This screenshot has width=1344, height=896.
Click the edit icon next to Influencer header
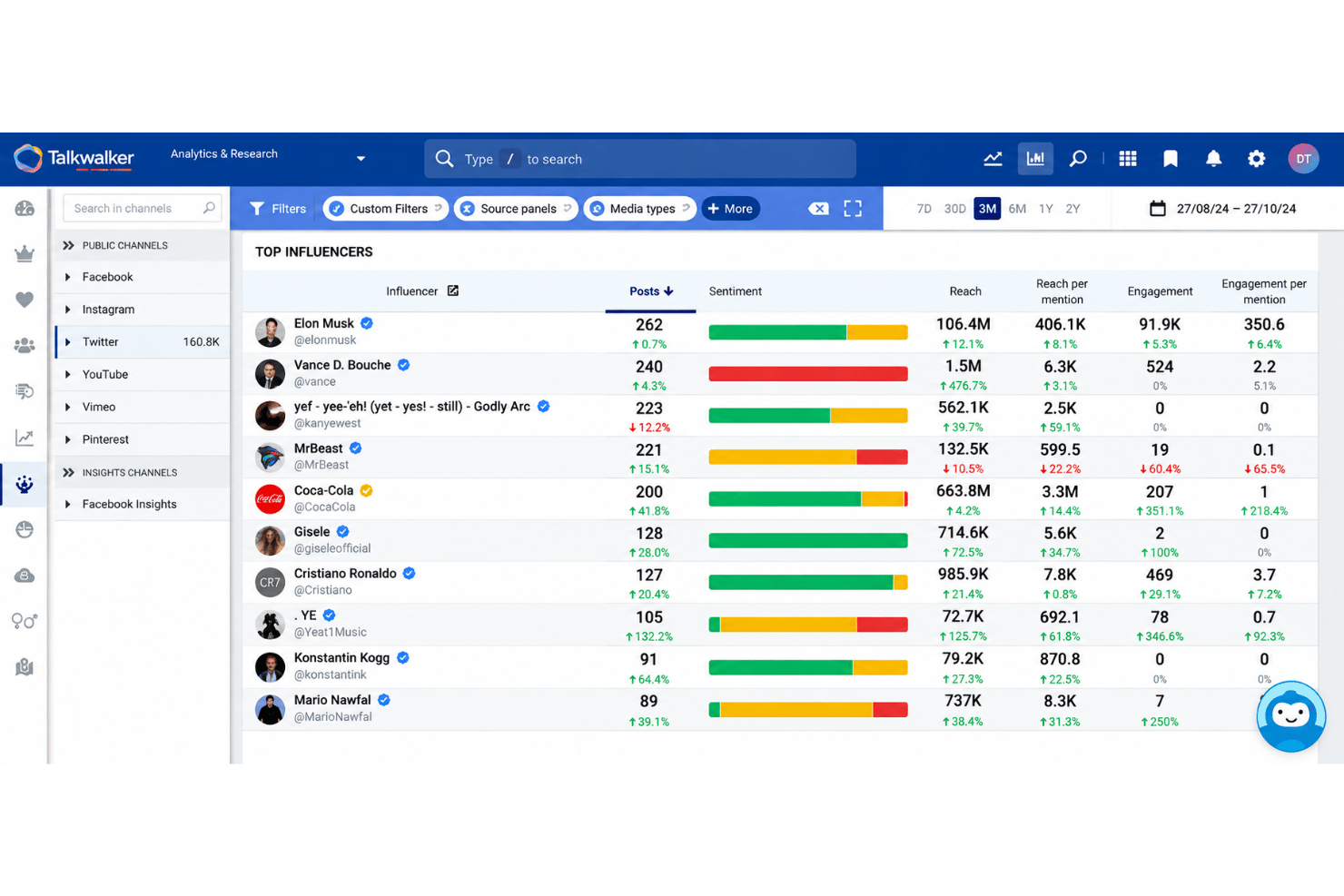click(453, 290)
